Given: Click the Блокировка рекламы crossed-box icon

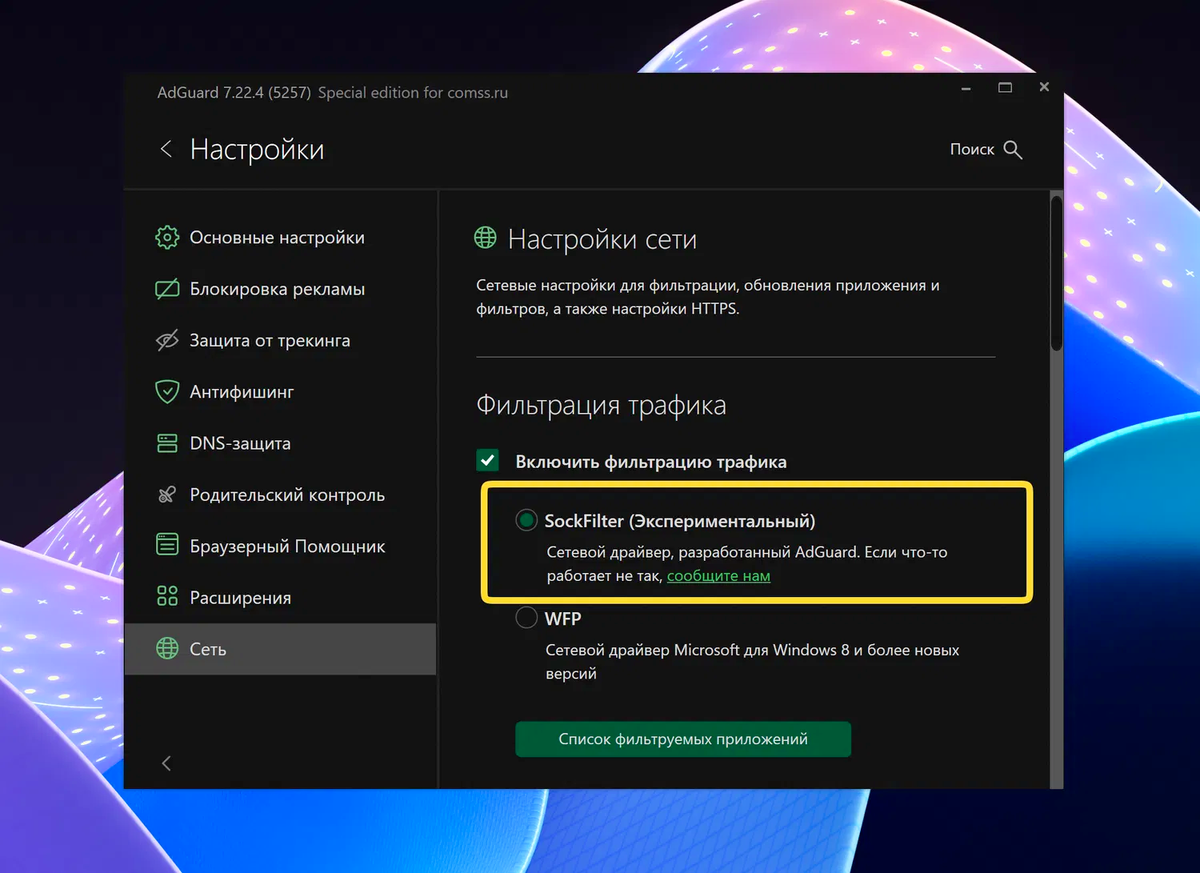Looking at the screenshot, I should point(167,290).
